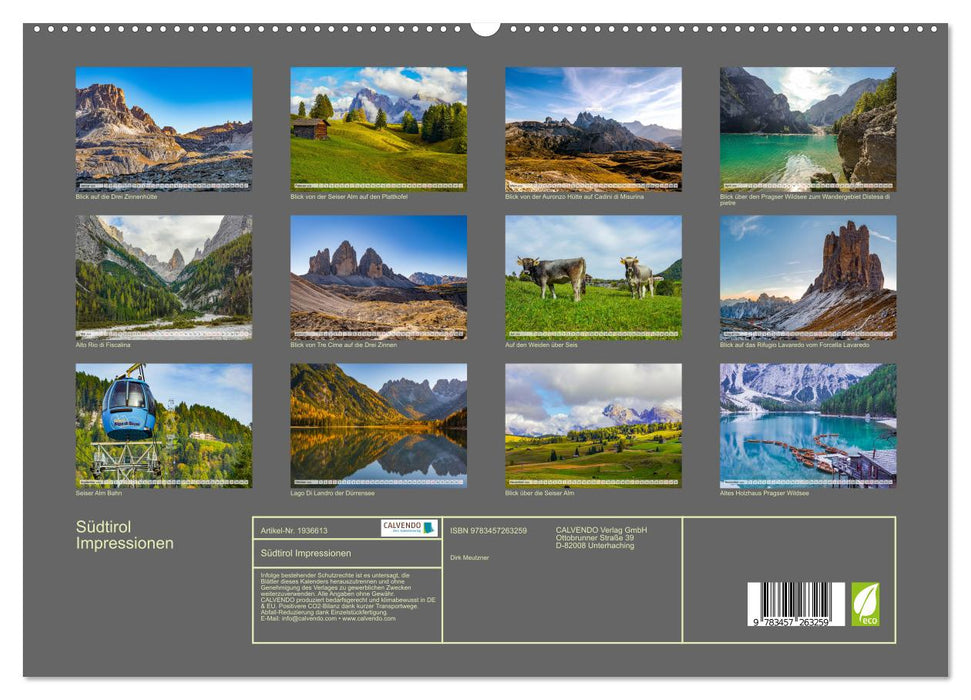Click the CALVENDO publisher logo
Screen dimensions: 971x700
coord(410,528)
